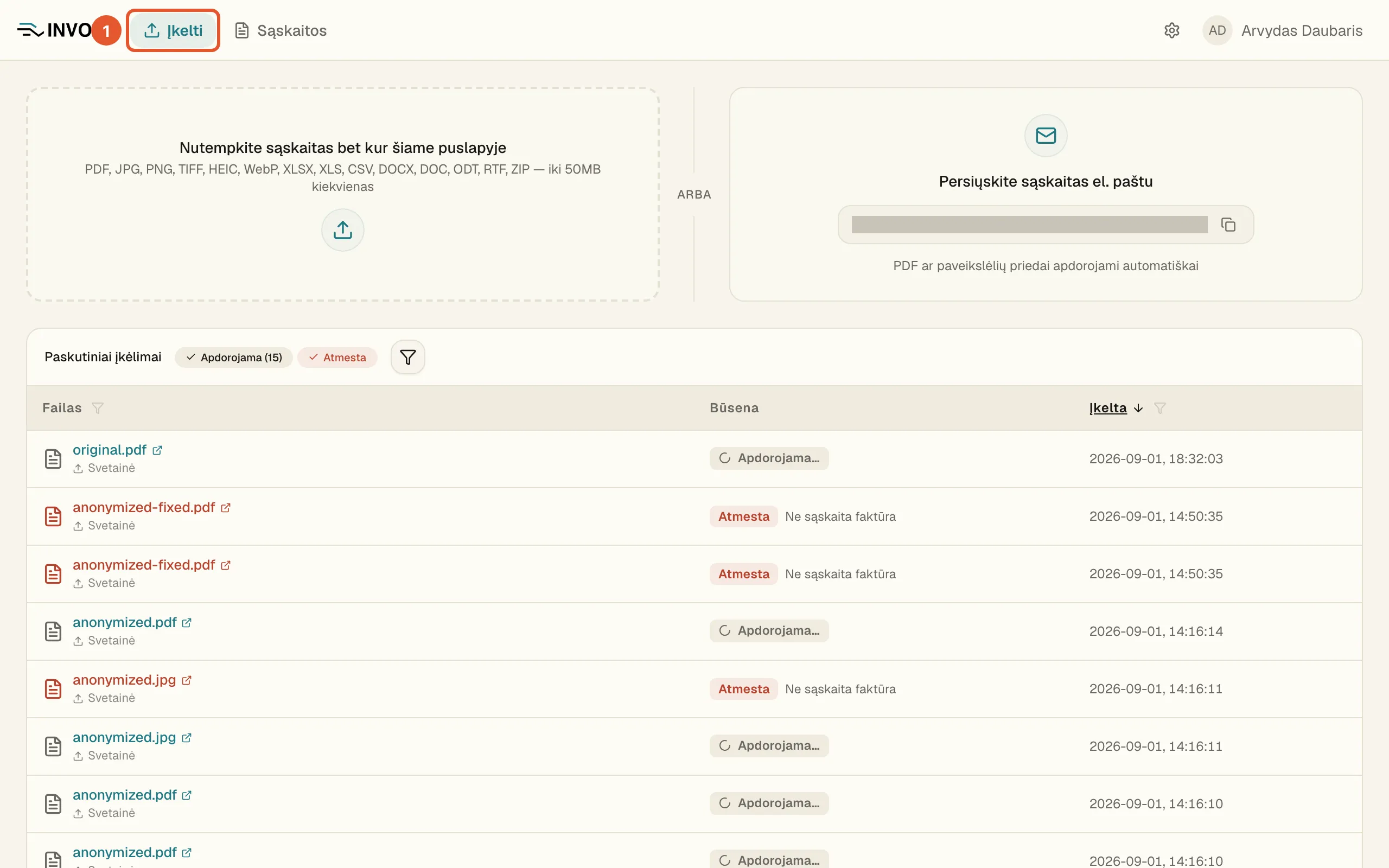The image size is (1389, 868).
Task: Click the upload arrow icon in the drop zone
Action: coord(343,229)
